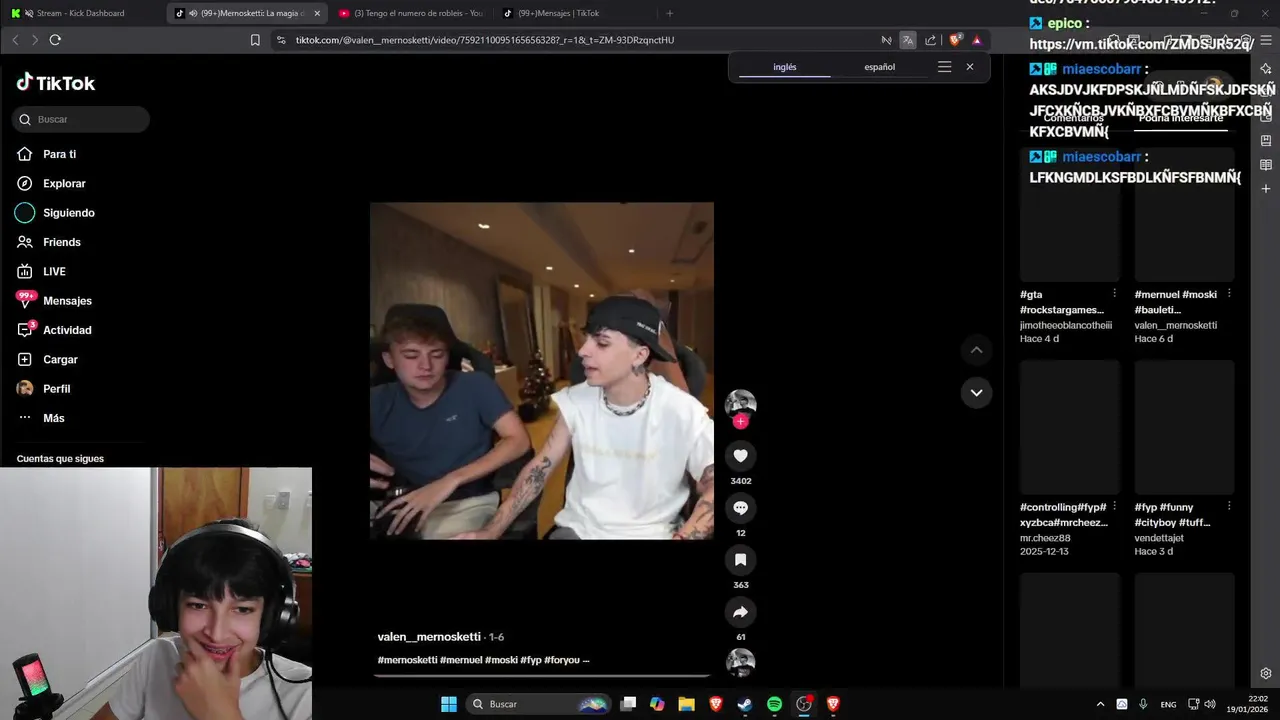Switch to the Comentarios tab
1280x720 pixels.
tap(1073, 118)
